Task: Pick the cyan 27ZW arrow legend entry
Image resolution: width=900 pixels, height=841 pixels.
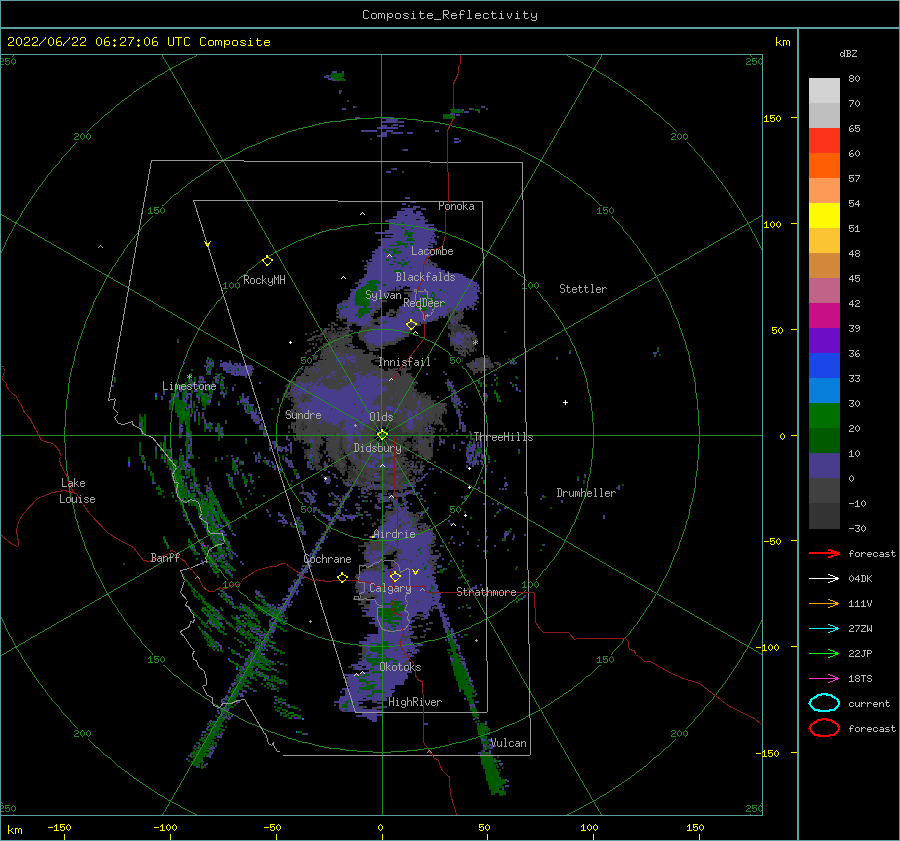Action: (824, 629)
